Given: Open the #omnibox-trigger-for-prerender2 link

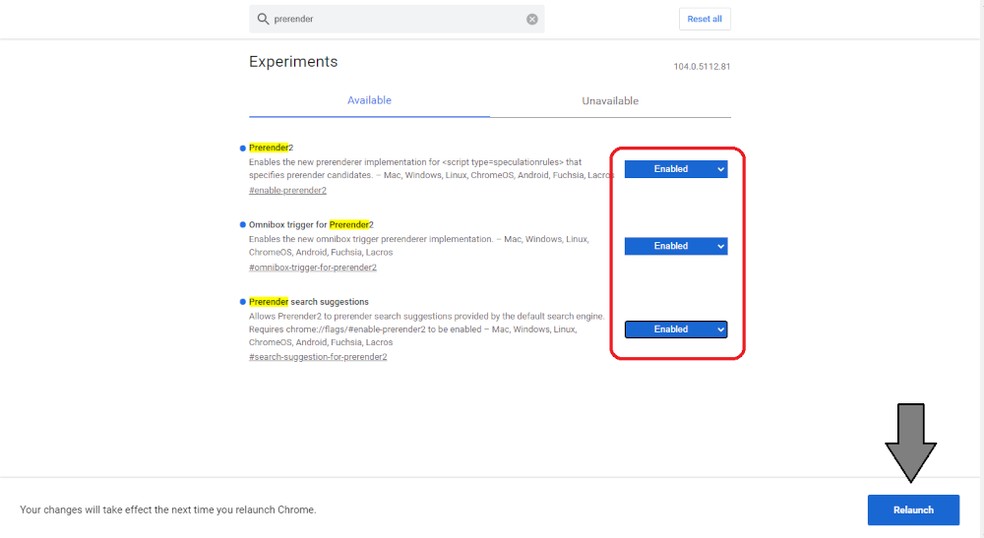Looking at the screenshot, I should [312, 267].
